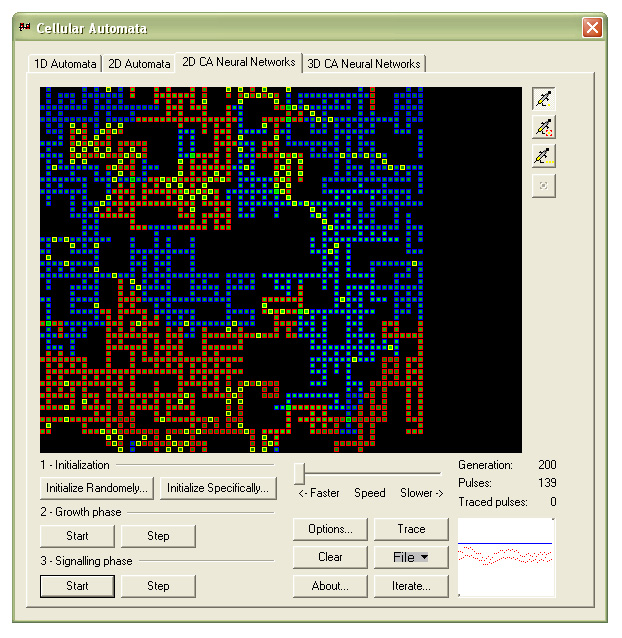Select the syringe tool with red target marker
This screenshot has height=638, width=622.
coord(543,127)
